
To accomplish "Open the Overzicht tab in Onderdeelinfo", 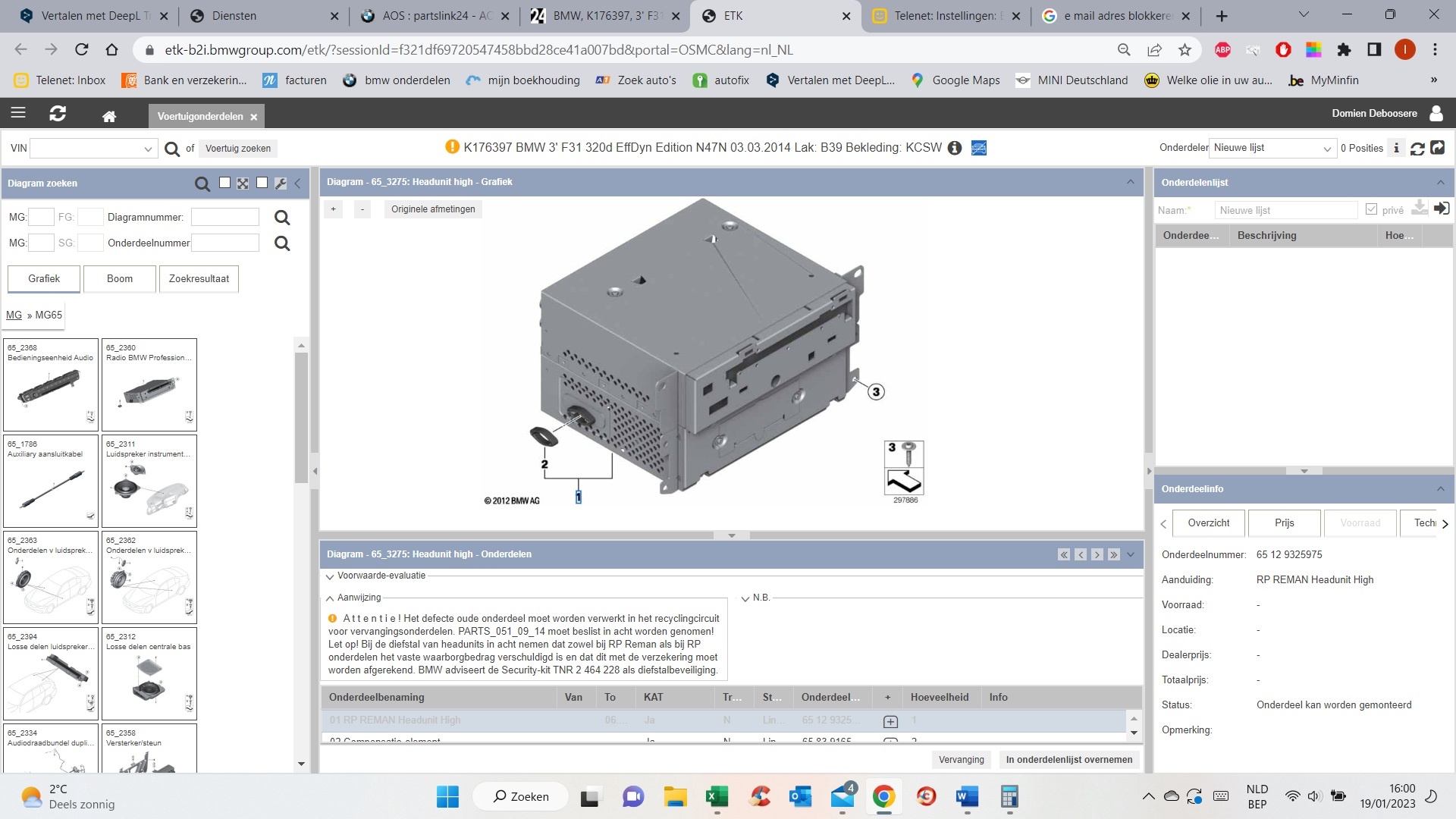I will [x=1209, y=523].
